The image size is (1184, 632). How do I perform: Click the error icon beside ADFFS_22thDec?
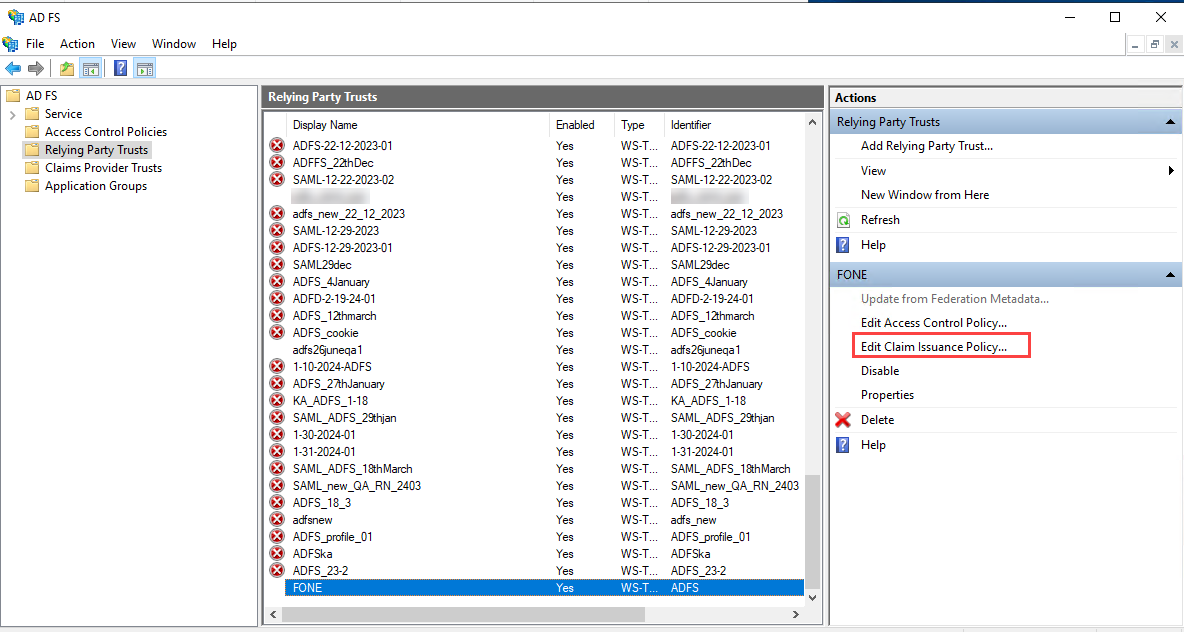tap(277, 162)
